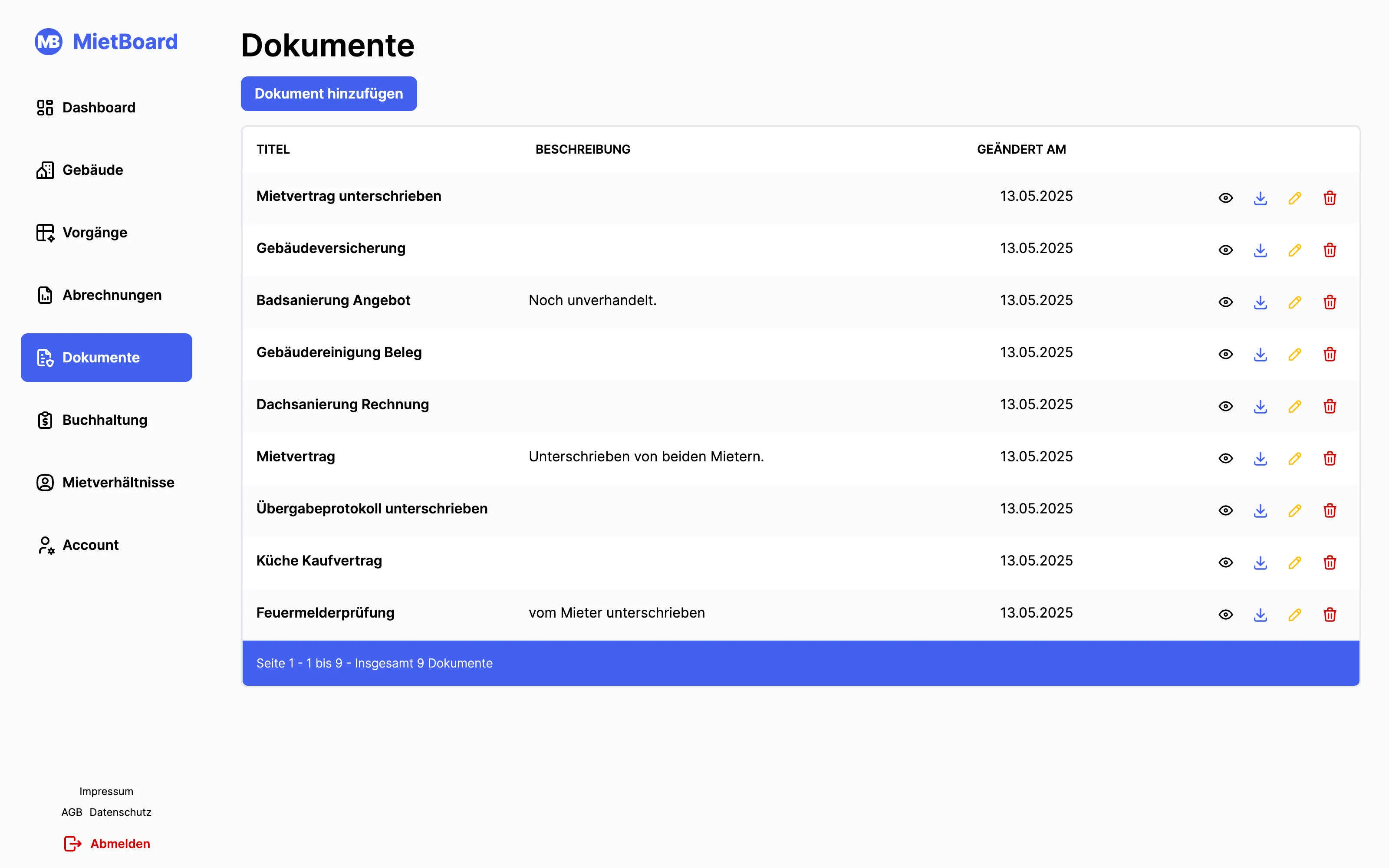The width and height of the screenshot is (1389, 868).
Task: Edit the Feuermelderprüfung entry
Action: click(x=1294, y=615)
